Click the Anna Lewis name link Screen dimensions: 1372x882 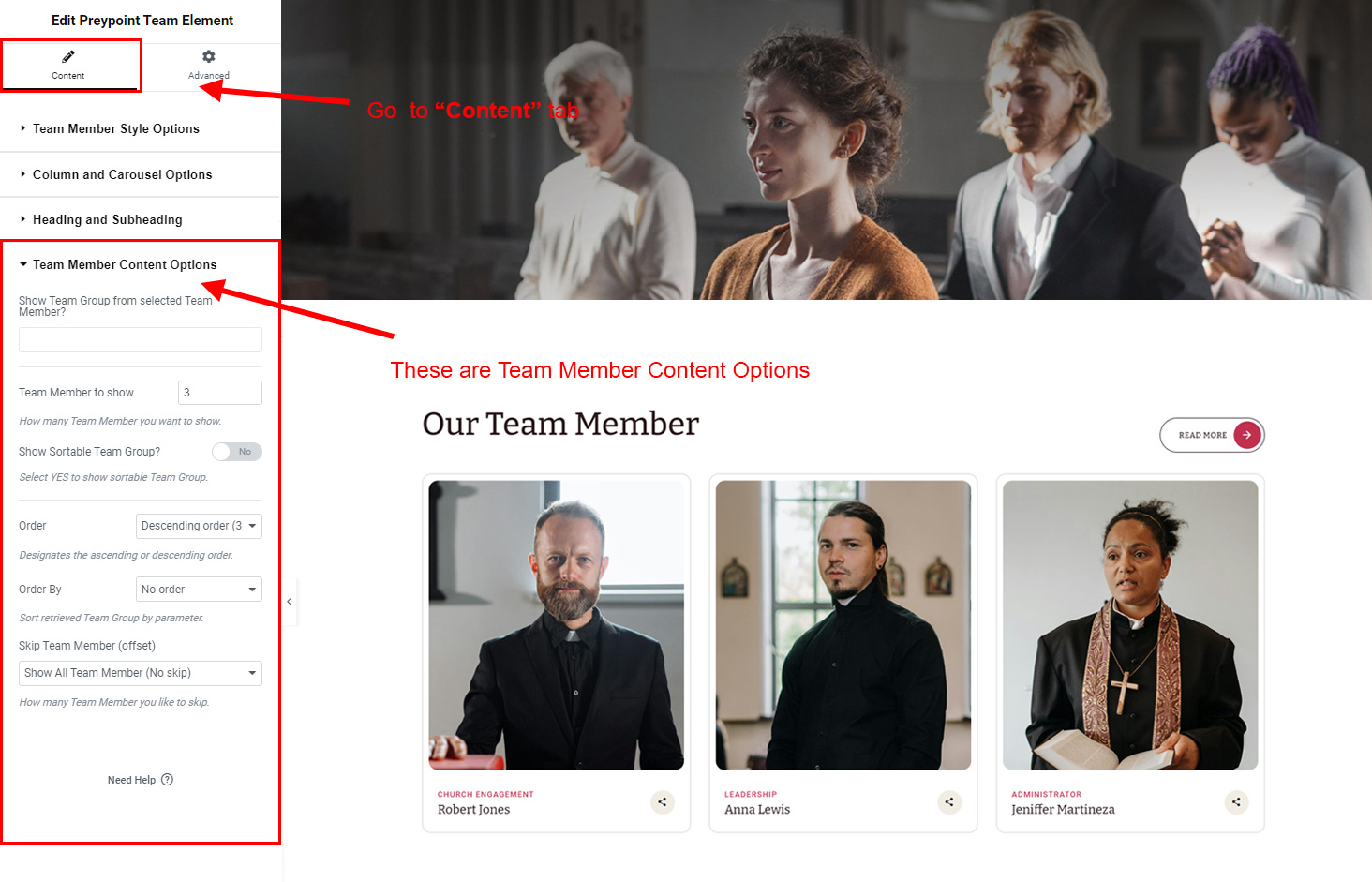coord(757,810)
